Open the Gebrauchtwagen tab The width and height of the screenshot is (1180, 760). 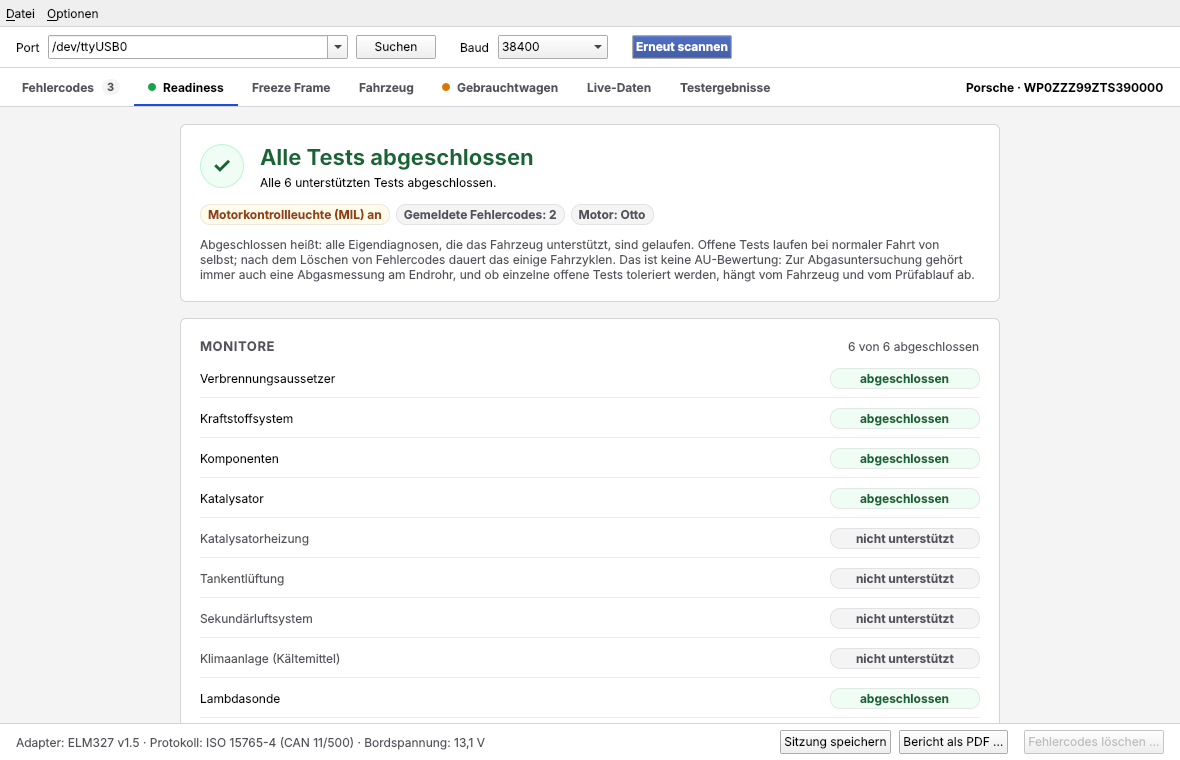[500, 87]
